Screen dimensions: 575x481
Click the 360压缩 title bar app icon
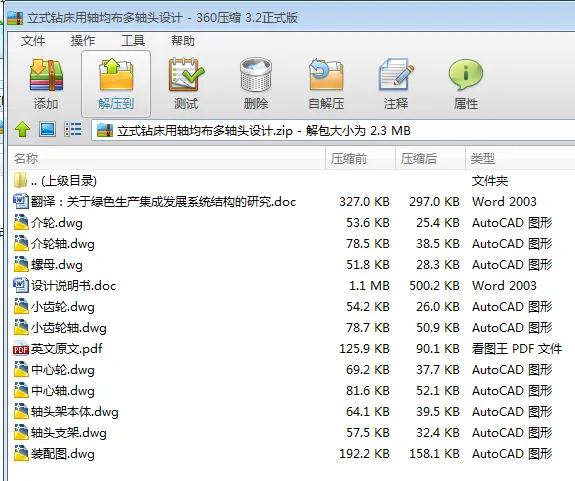pos(15,18)
